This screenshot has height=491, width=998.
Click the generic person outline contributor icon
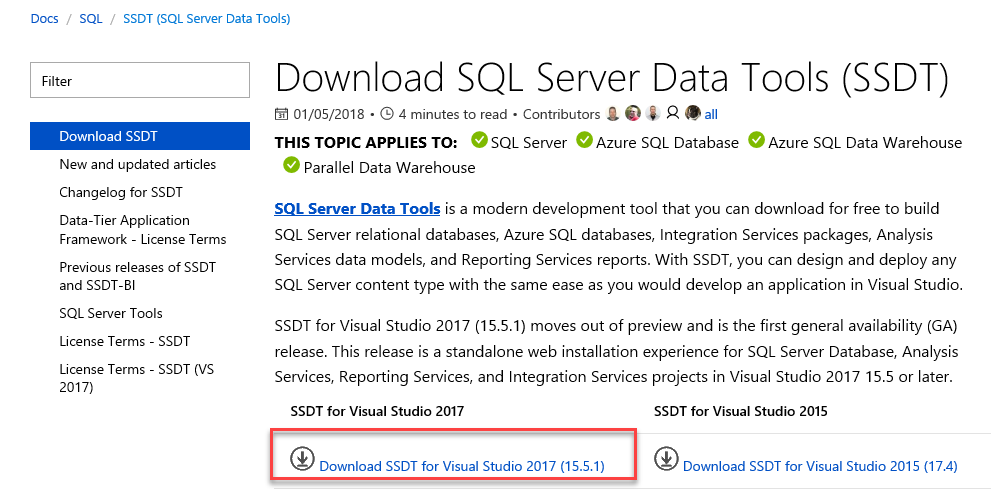tap(673, 114)
